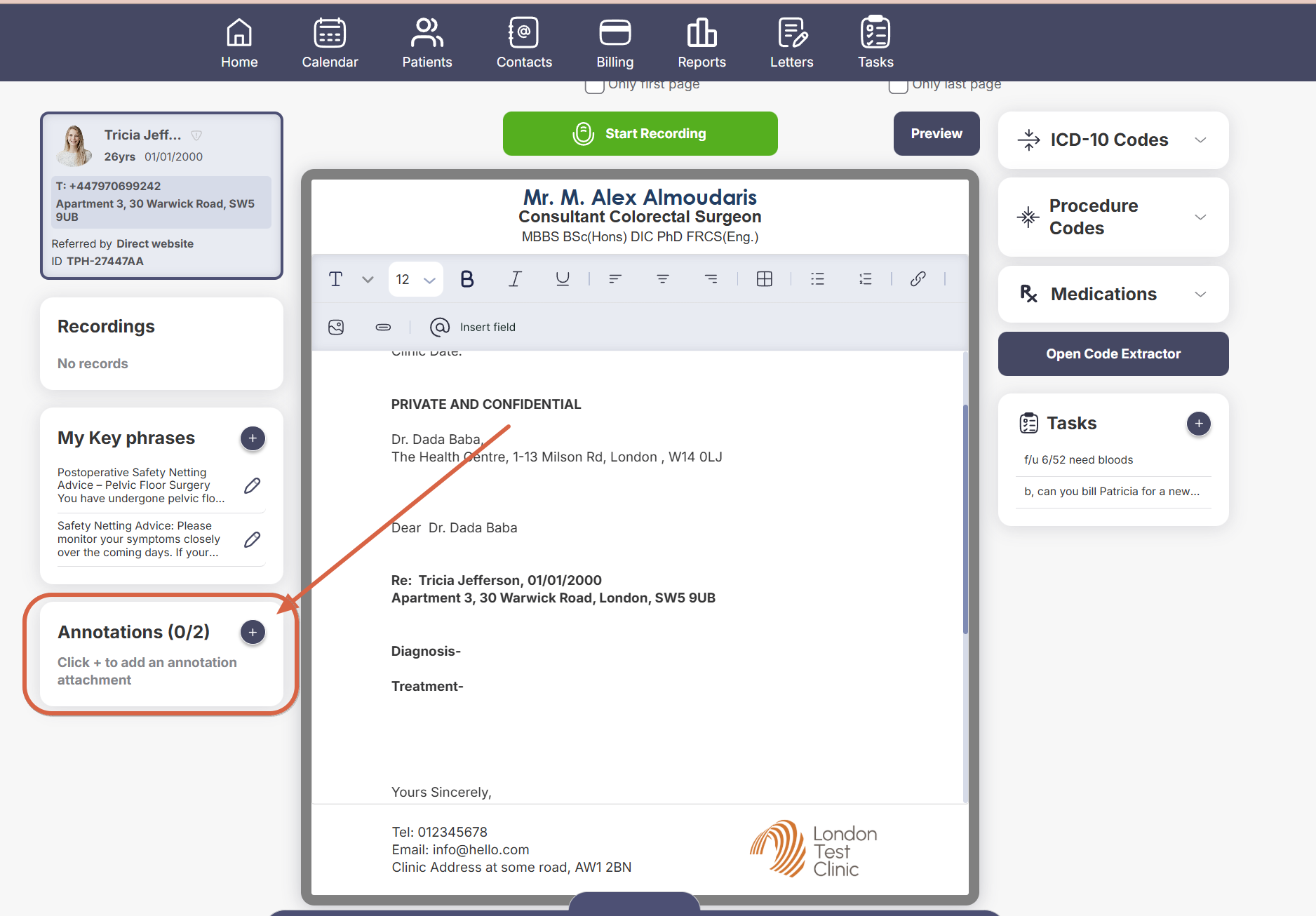Insert a table into the letter
1316x916 pixels.
[x=764, y=279]
